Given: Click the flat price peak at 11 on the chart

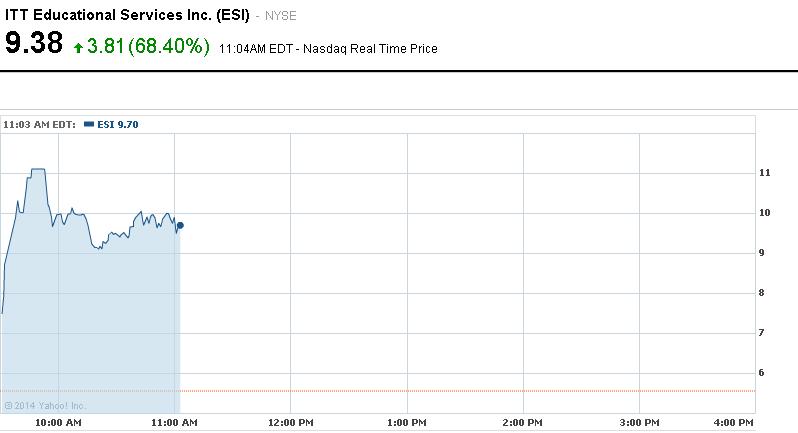Looking at the screenshot, I should tap(39, 170).
